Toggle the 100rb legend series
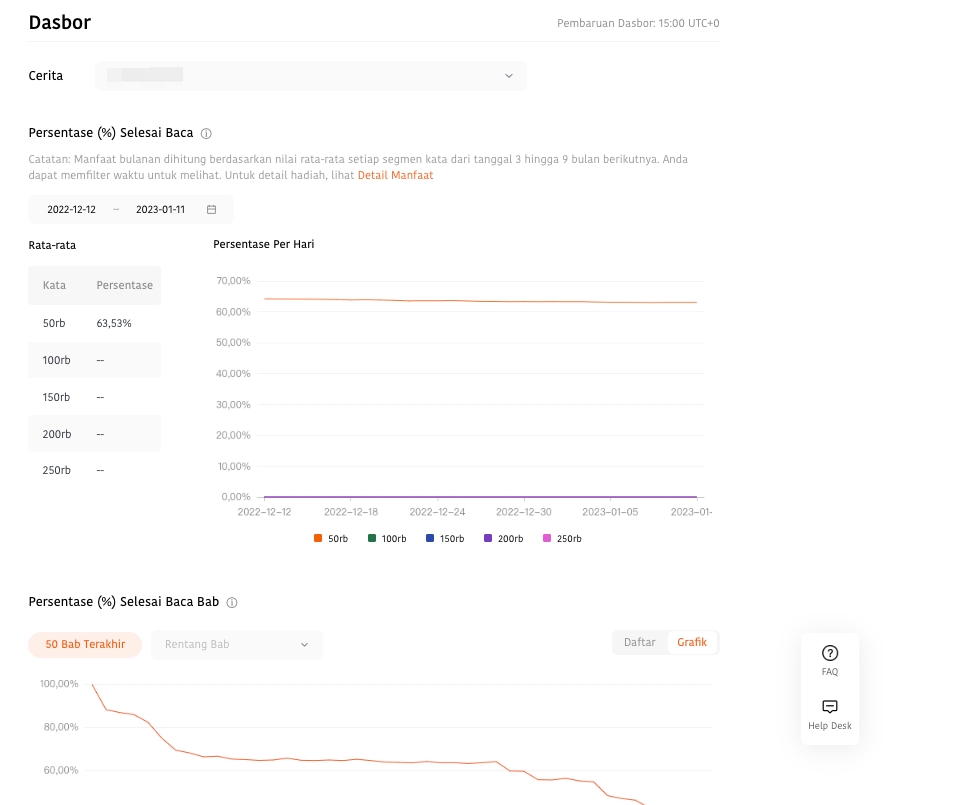The image size is (961, 805). click(x=387, y=539)
